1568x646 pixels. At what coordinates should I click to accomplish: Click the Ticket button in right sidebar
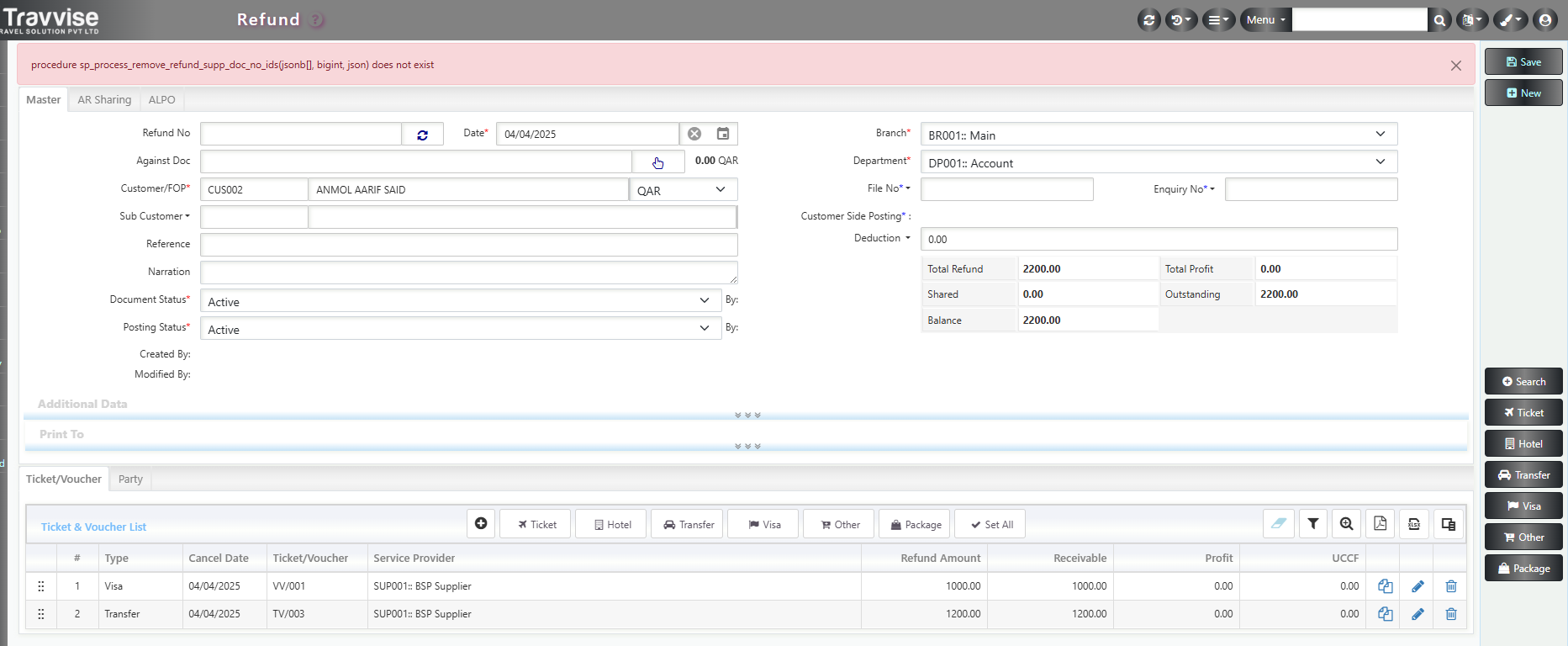(x=1523, y=413)
